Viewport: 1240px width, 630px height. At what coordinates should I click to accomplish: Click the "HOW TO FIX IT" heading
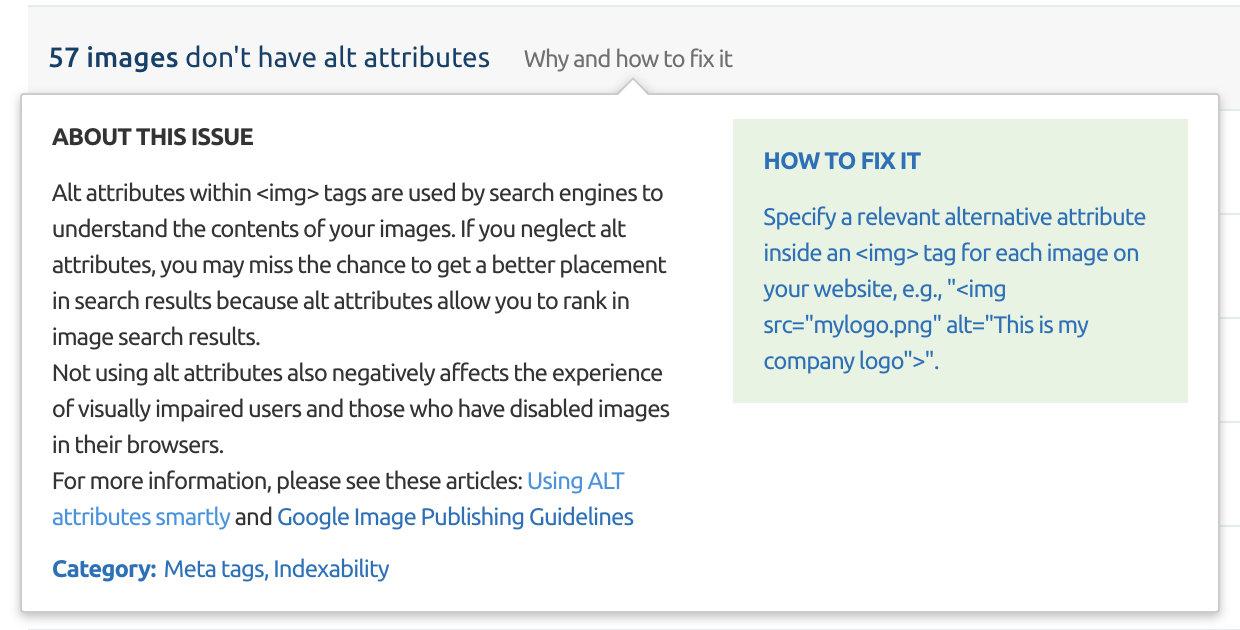841,161
